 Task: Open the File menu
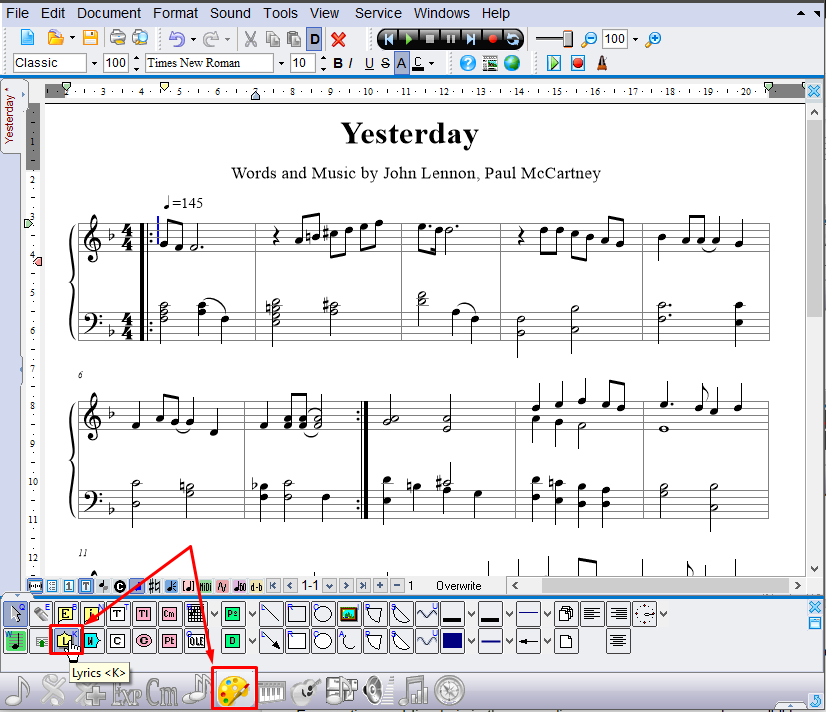[x=17, y=13]
